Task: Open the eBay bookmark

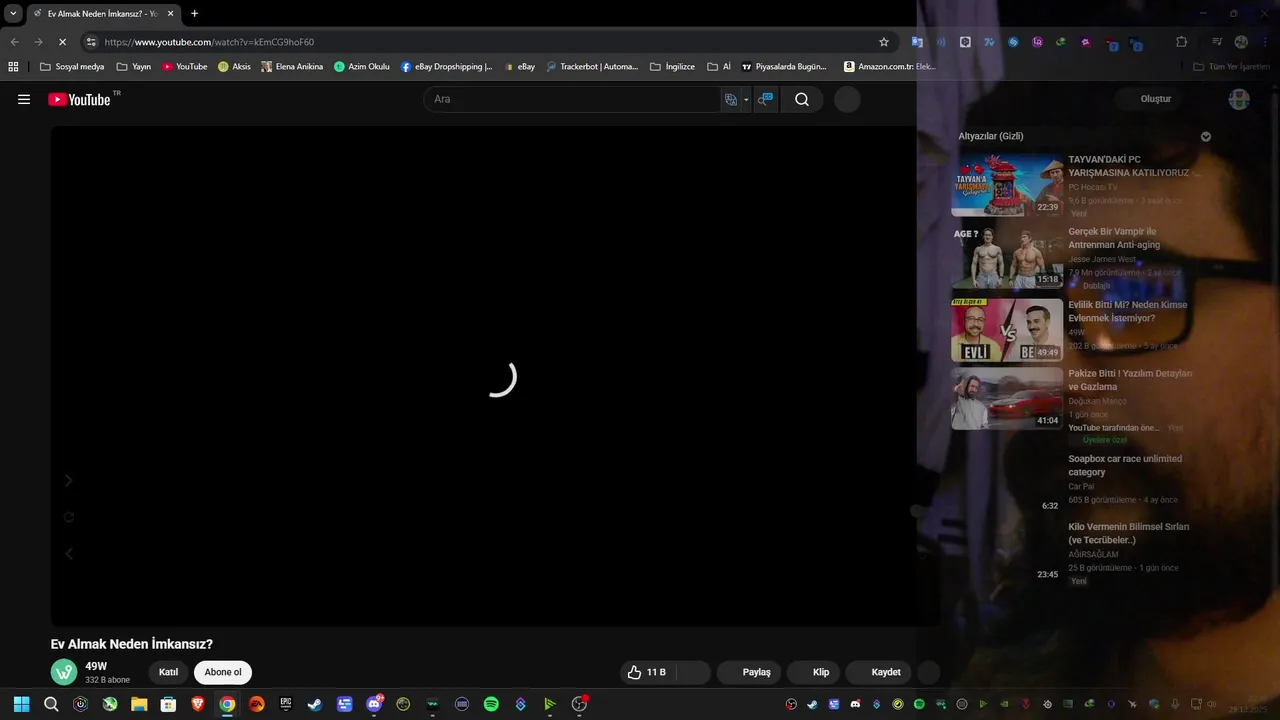Action: [519, 67]
